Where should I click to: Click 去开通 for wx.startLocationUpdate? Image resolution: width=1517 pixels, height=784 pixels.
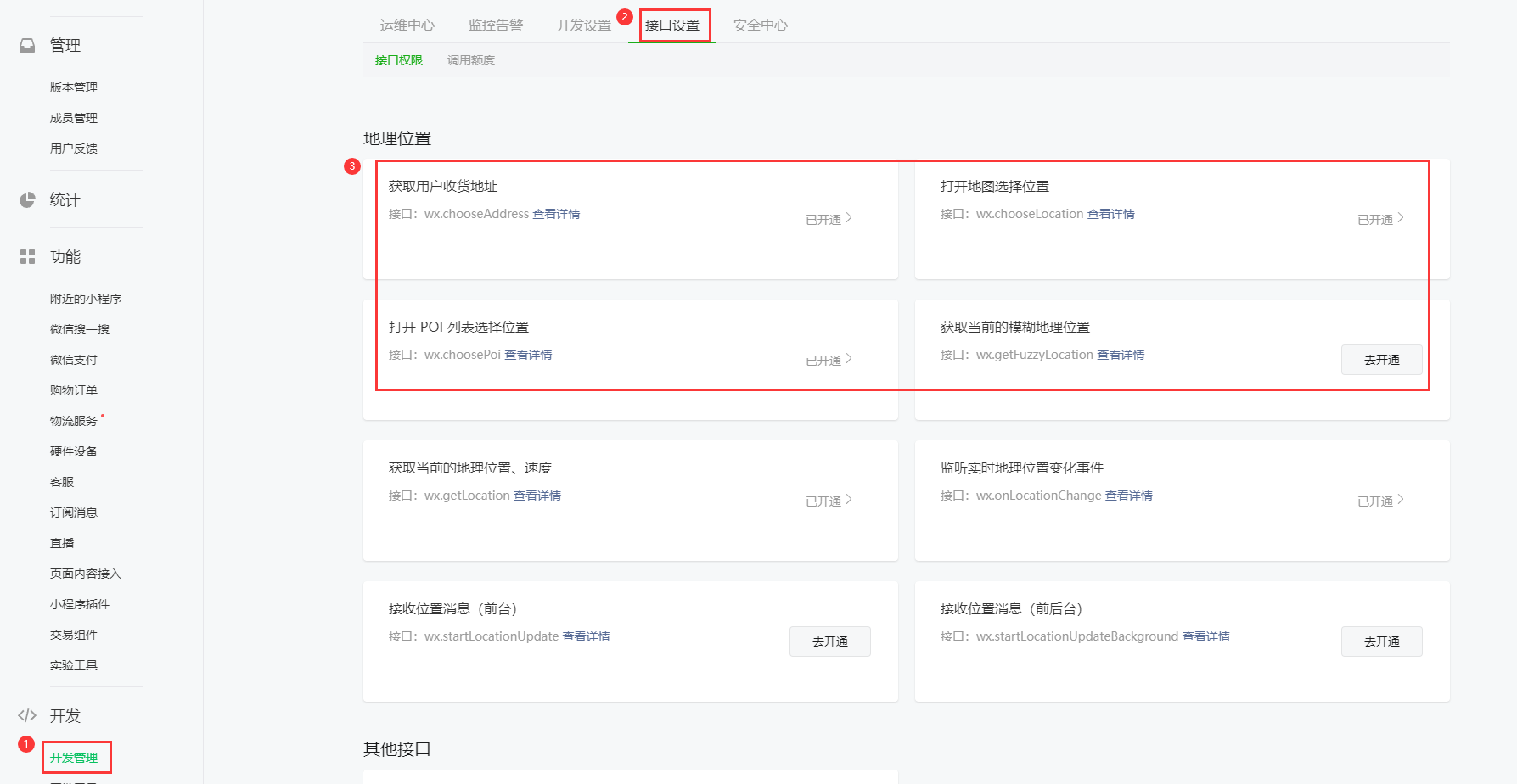pos(829,641)
